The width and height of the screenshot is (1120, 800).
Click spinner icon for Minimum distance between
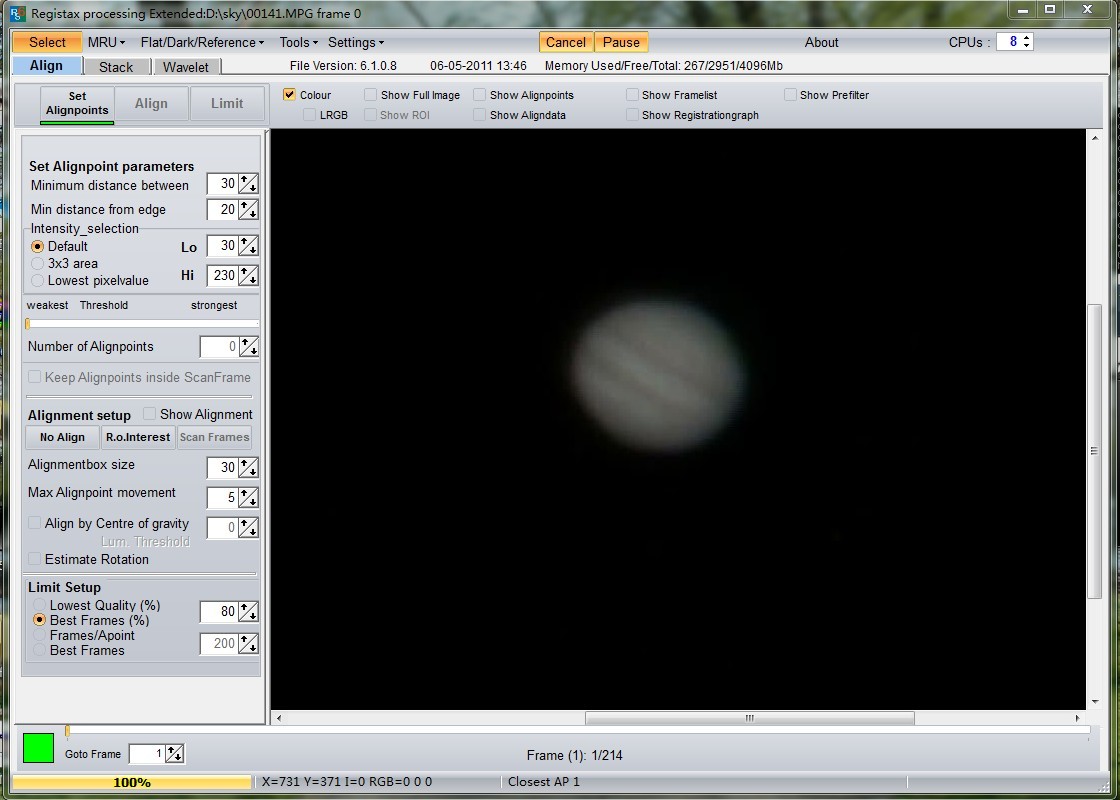[248, 184]
